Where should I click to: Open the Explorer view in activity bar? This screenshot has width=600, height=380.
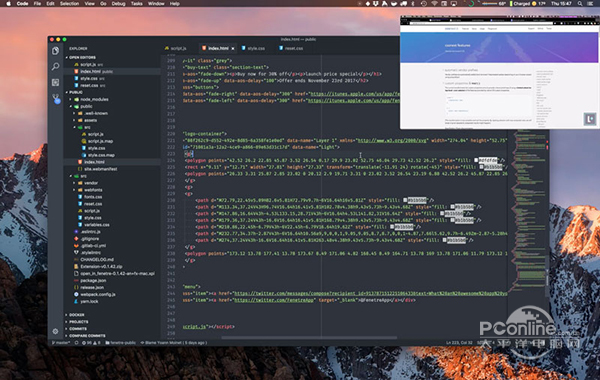(x=55, y=51)
